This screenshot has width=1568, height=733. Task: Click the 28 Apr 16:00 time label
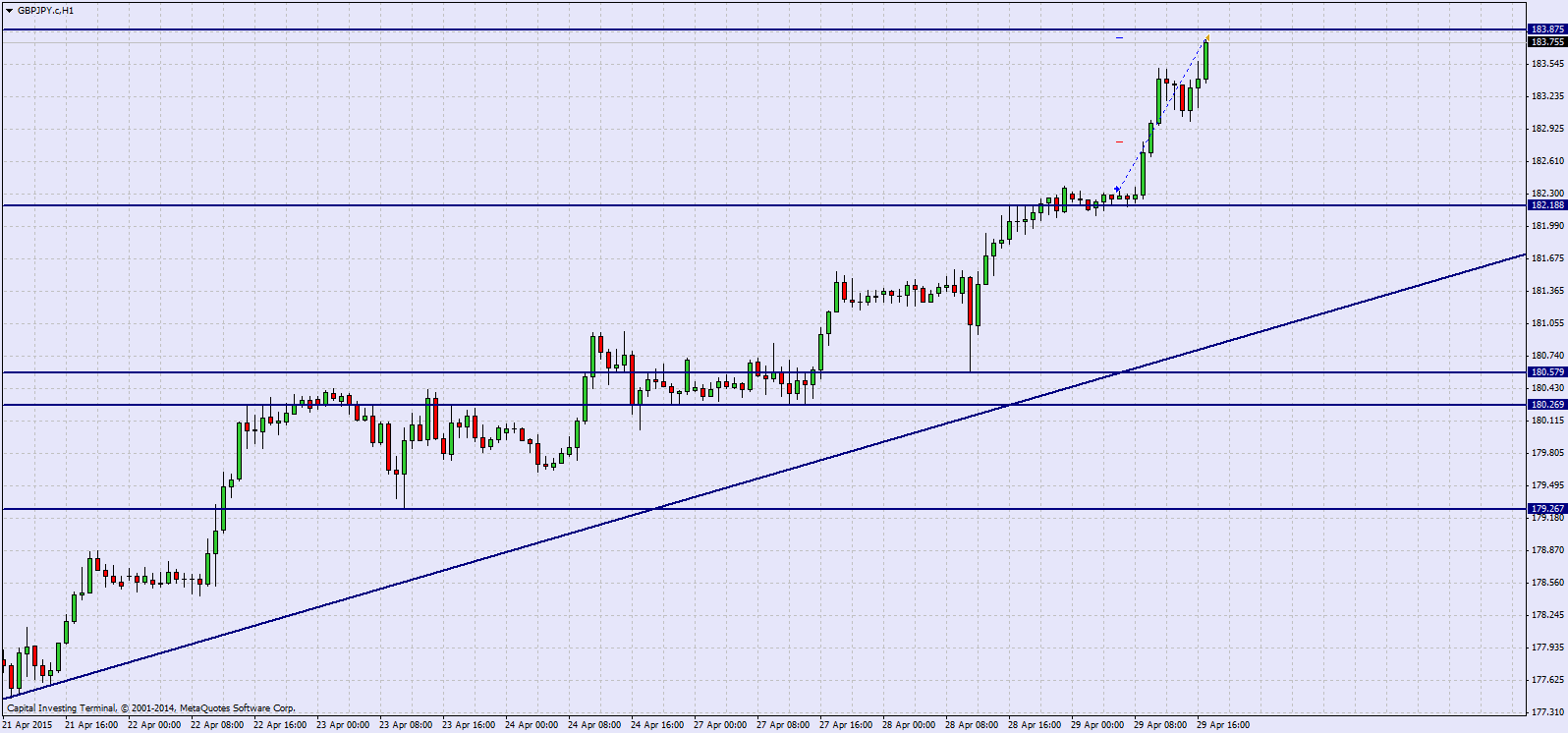click(1035, 725)
